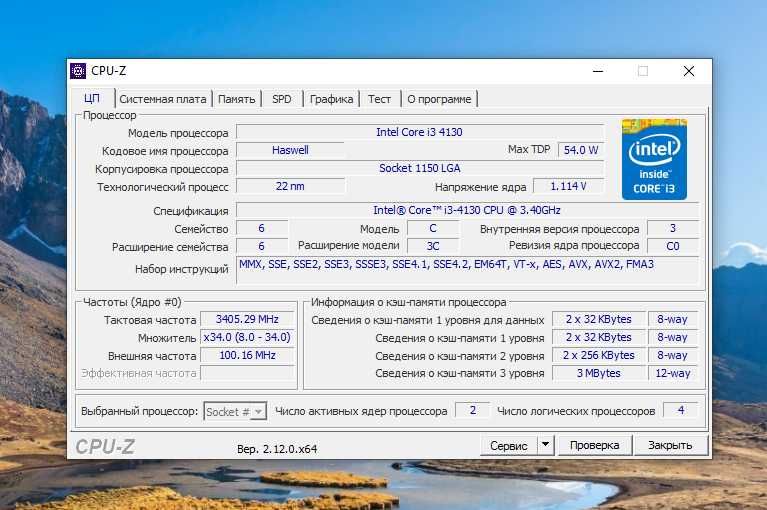Select the 22 nm technology value
Screen dimensions: 767x510
290,186
